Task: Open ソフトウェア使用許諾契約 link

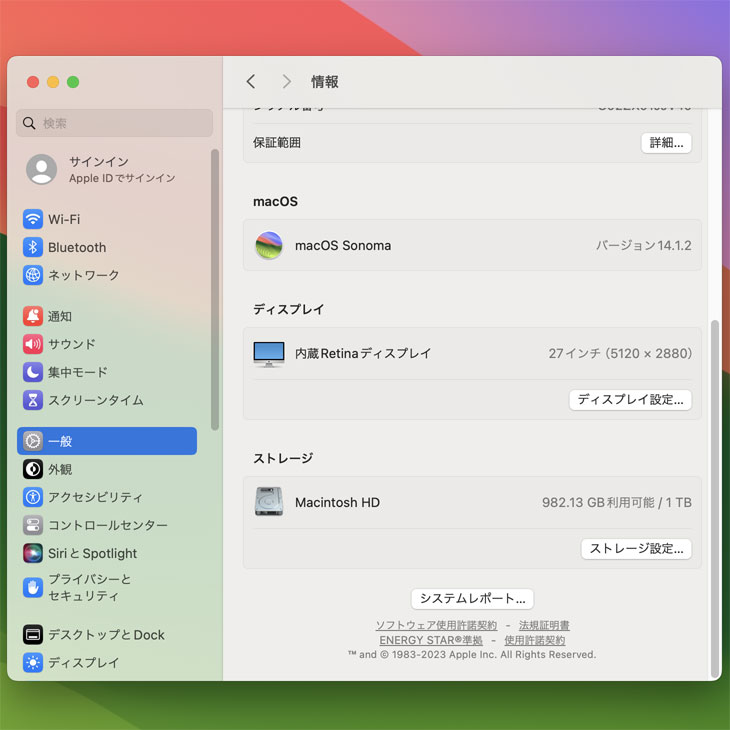Action: [x=436, y=626]
